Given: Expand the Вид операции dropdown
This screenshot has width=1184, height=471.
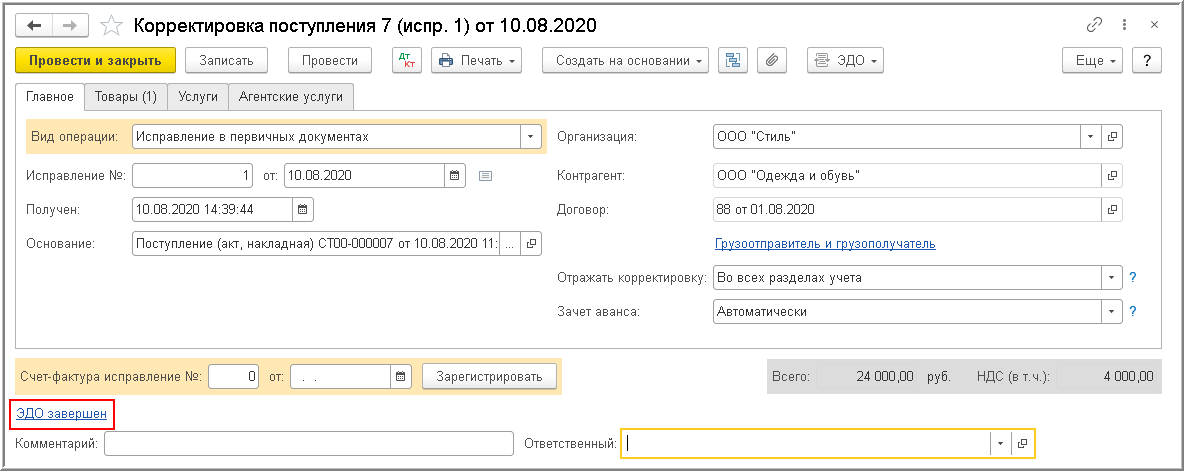Looking at the screenshot, I should point(527,136).
